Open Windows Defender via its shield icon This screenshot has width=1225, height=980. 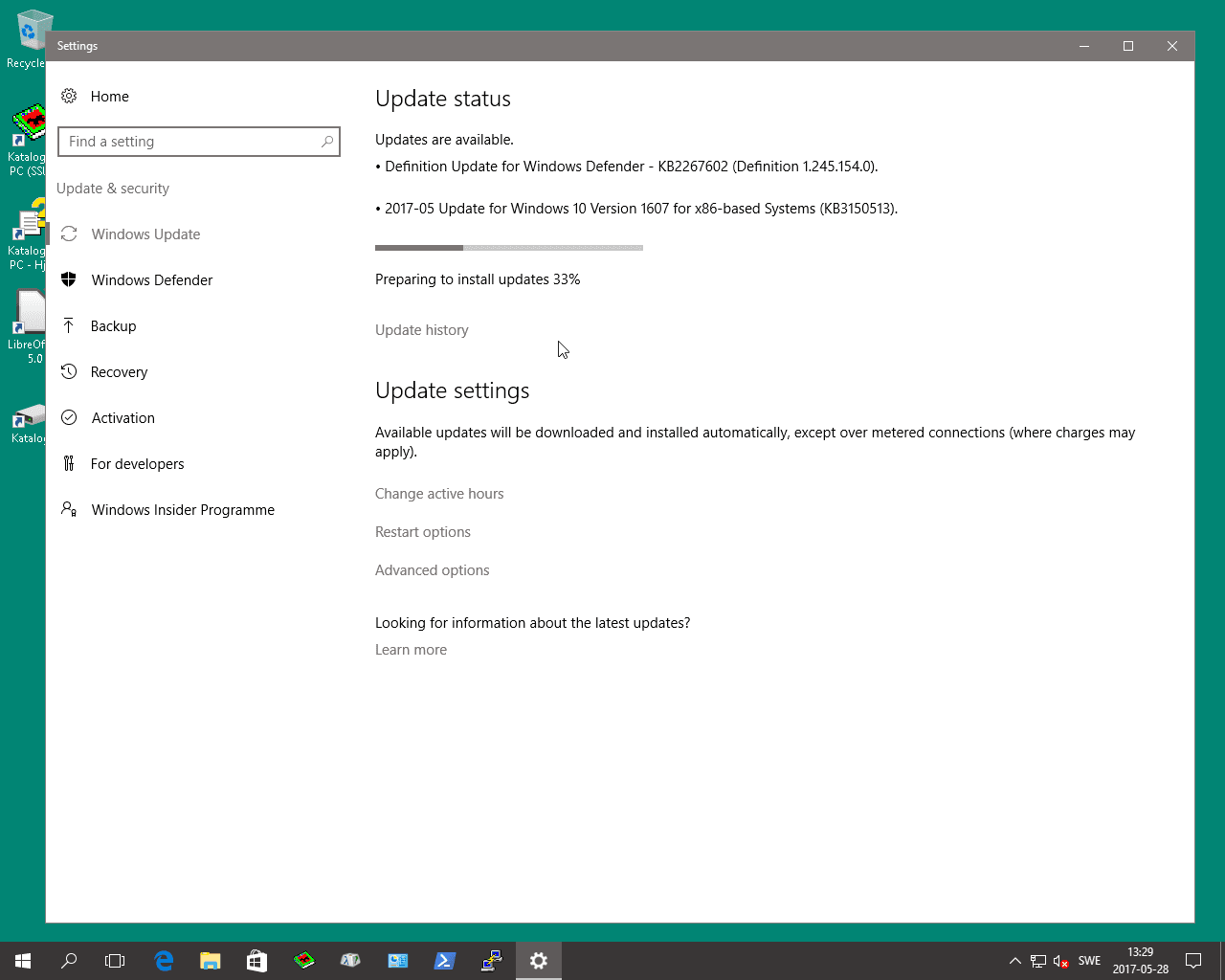[69, 279]
